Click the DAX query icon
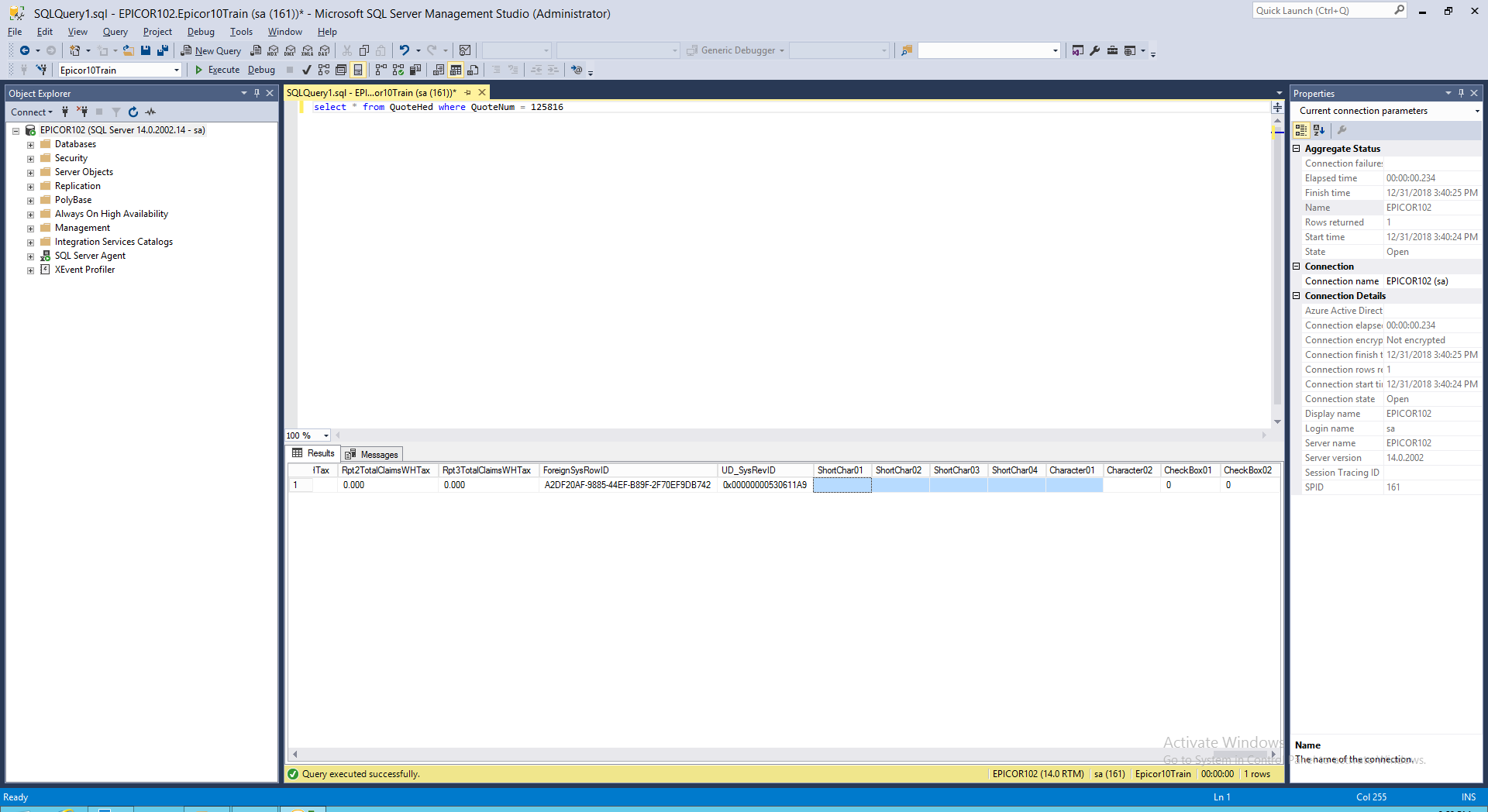1488x812 pixels. point(324,50)
